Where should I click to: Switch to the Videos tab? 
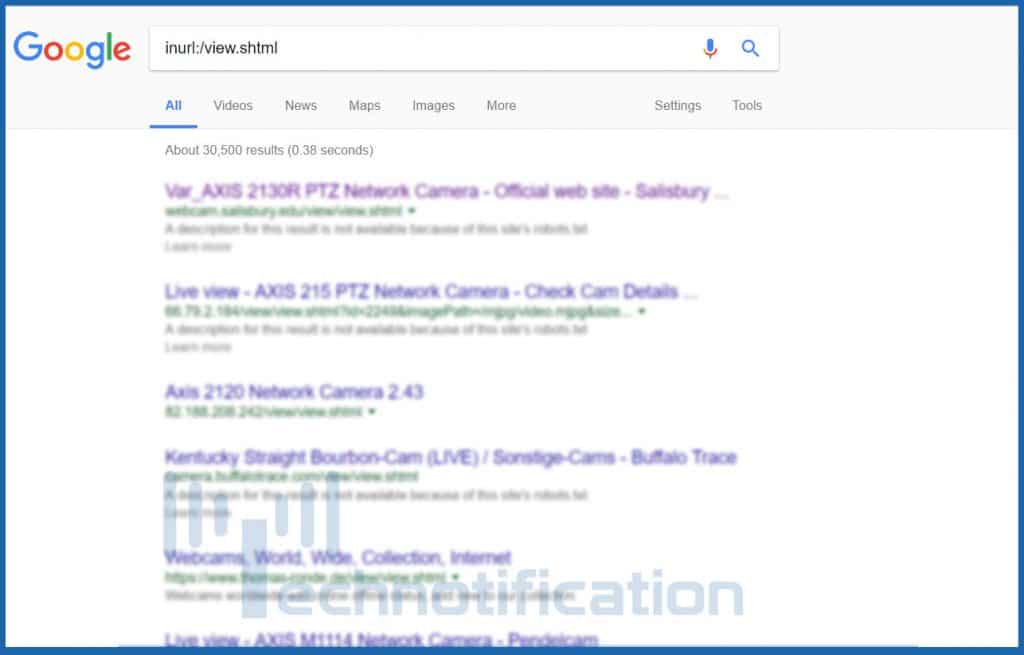232,105
